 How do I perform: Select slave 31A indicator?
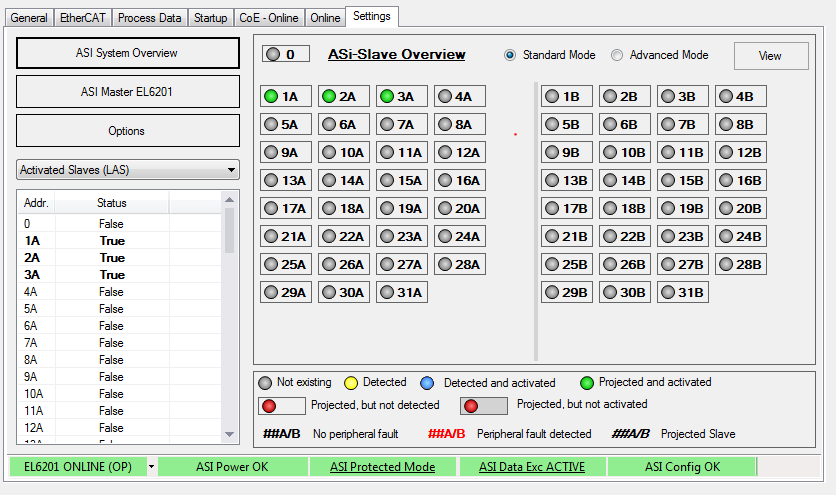coord(400,293)
